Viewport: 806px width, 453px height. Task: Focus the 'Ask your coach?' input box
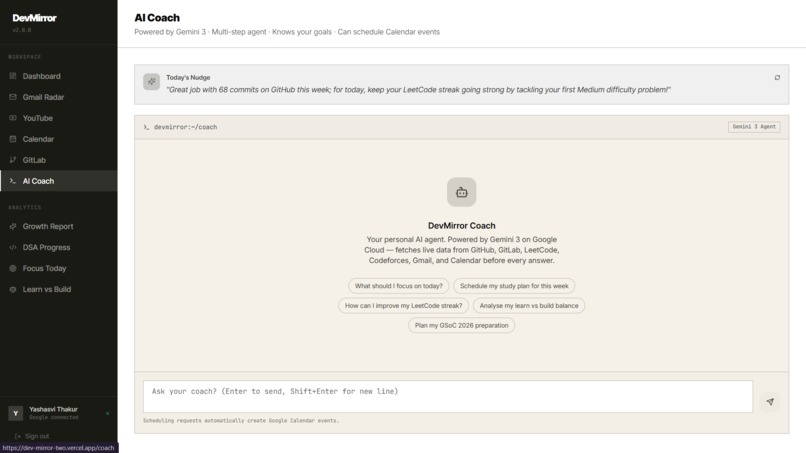coord(448,396)
